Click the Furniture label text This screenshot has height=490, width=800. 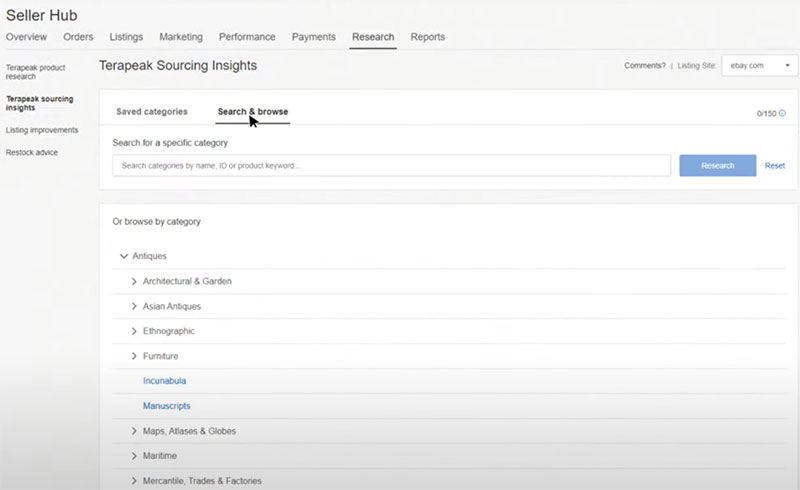coord(160,356)
